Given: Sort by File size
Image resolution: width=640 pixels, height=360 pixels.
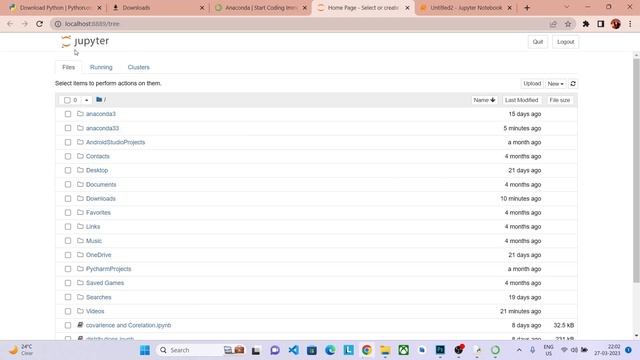Looking at the screenshot, I should pyautogui.click(x=560, y=100).
